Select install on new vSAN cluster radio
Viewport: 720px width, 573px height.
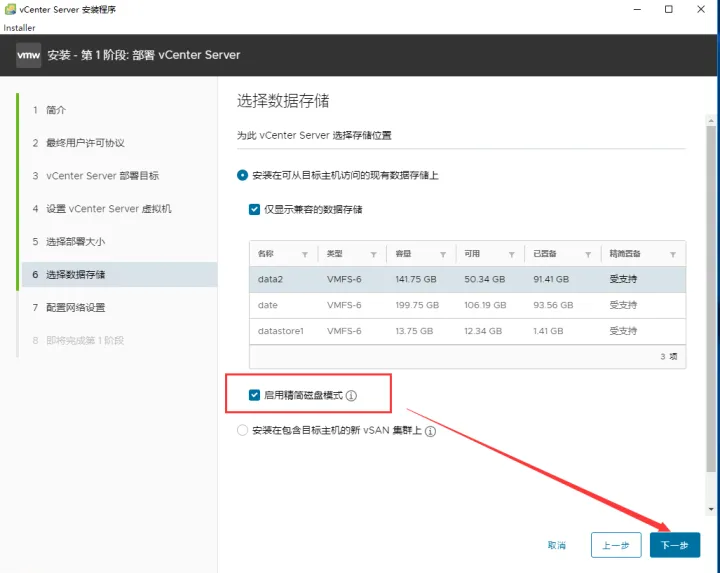tap(242, 430)
